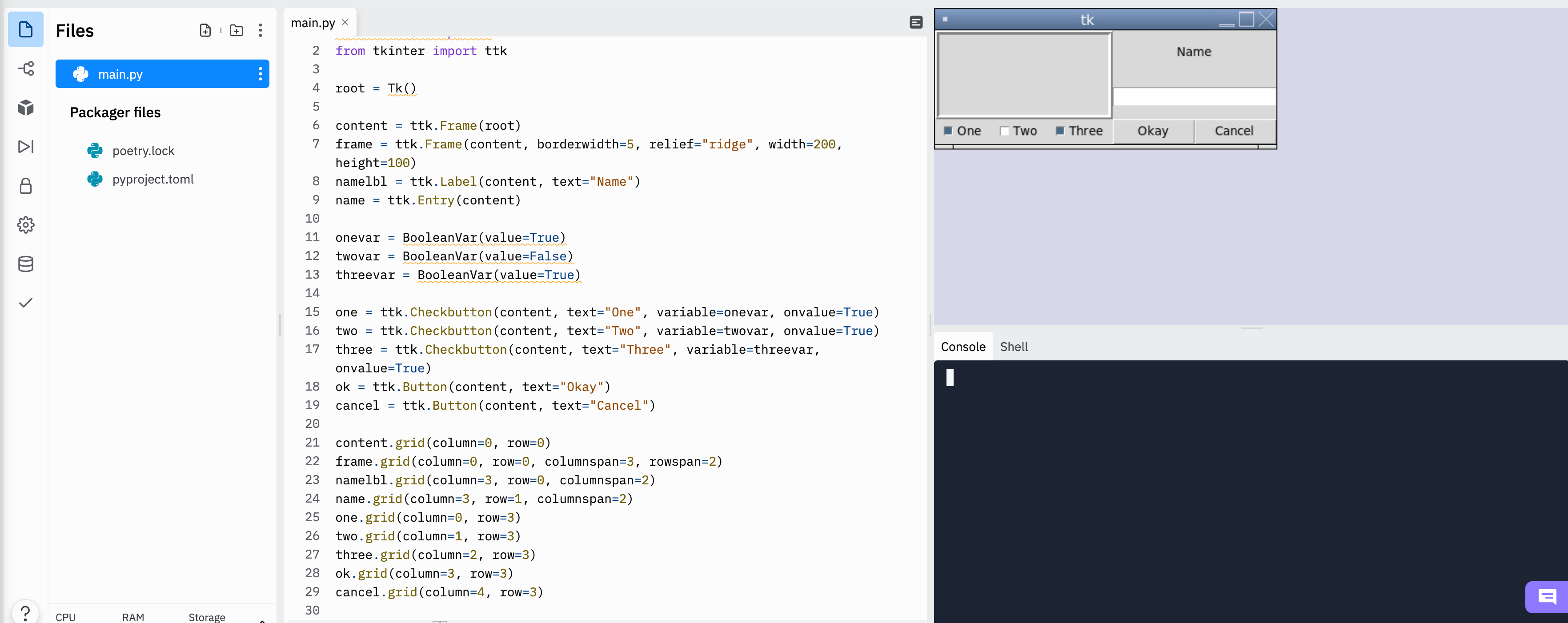The image size is (1568, 623).
Task: Open the Secrets lock icon
Action: click(26, 186)
